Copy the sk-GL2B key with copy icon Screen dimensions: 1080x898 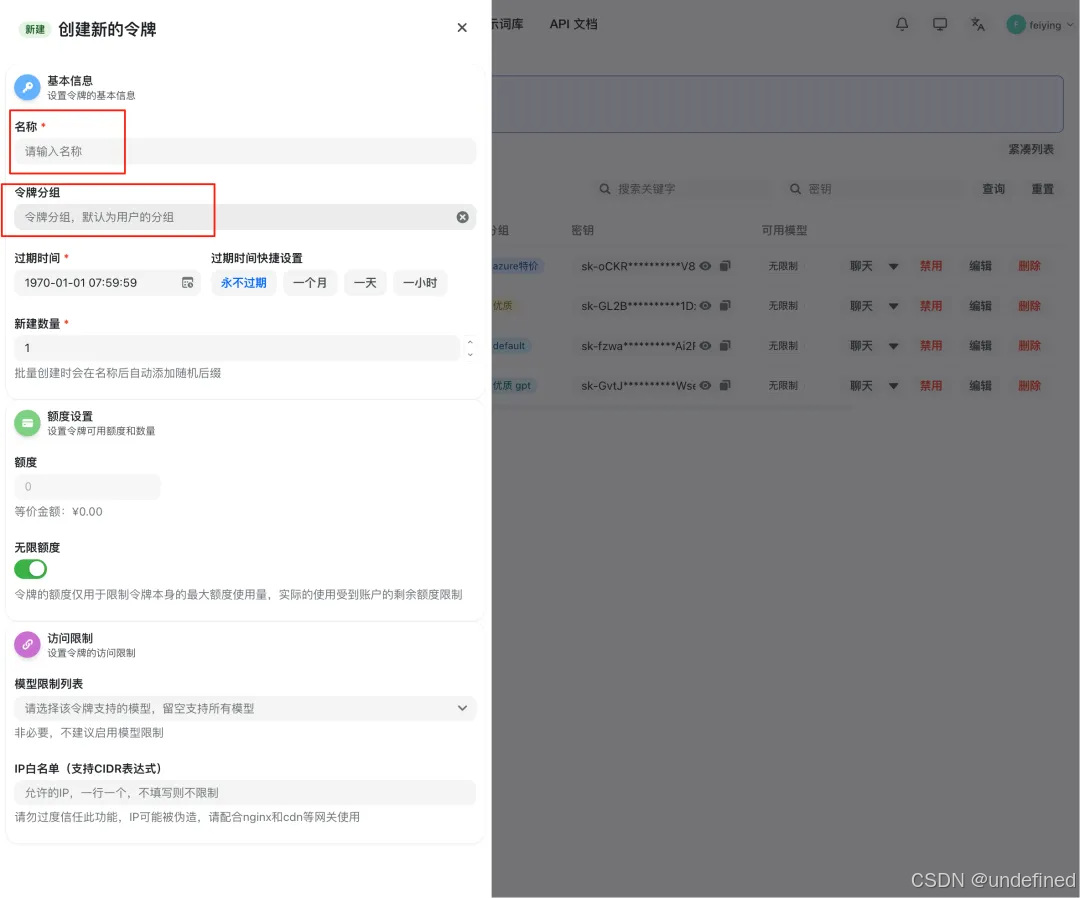[725, 306]
